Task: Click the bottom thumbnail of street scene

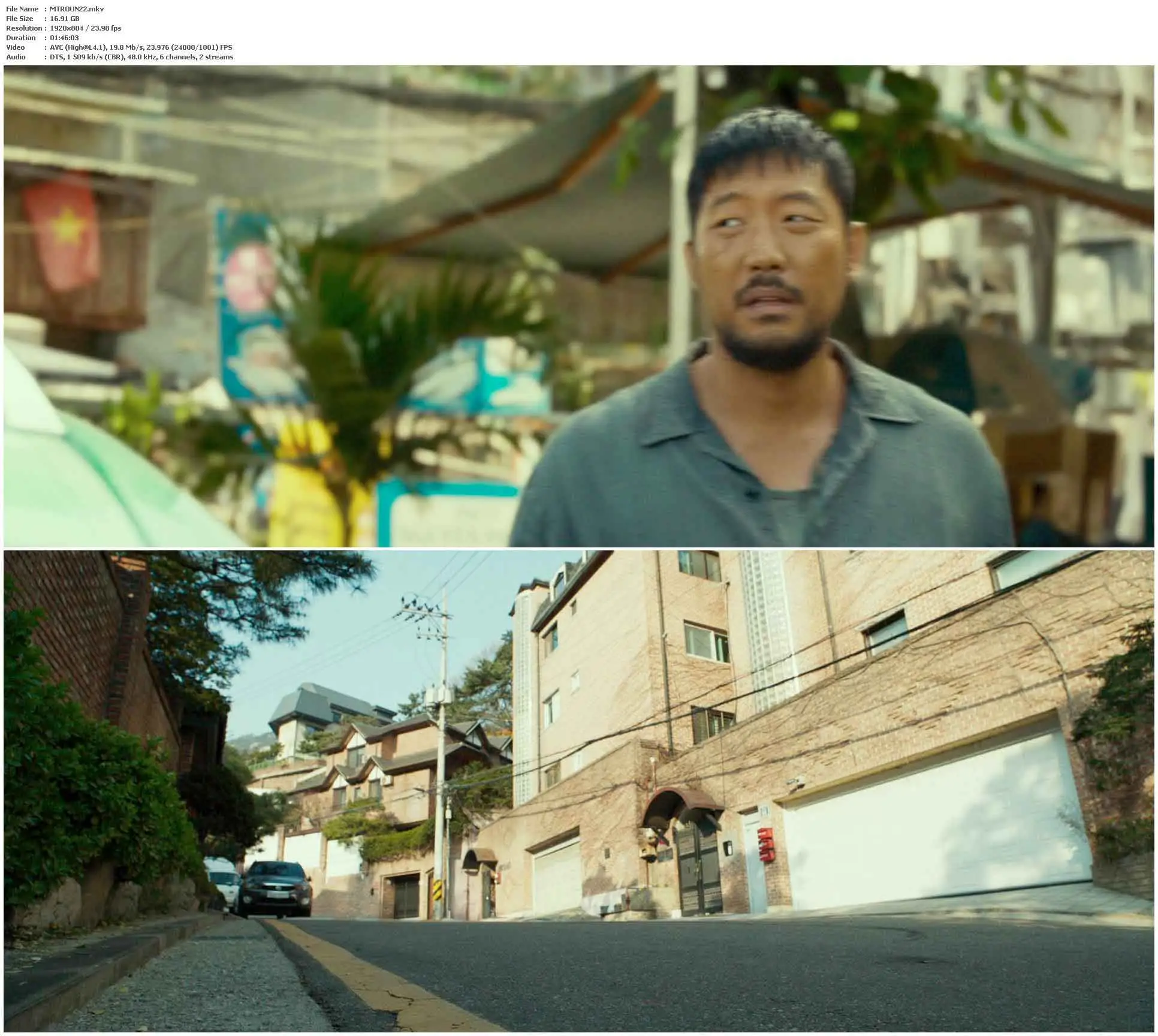Action: tap(578, 791)
